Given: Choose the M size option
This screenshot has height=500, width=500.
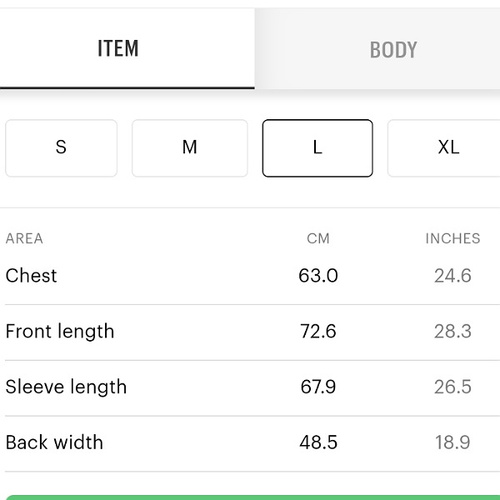Looking at the screenshot, I should tap(190, 148).
